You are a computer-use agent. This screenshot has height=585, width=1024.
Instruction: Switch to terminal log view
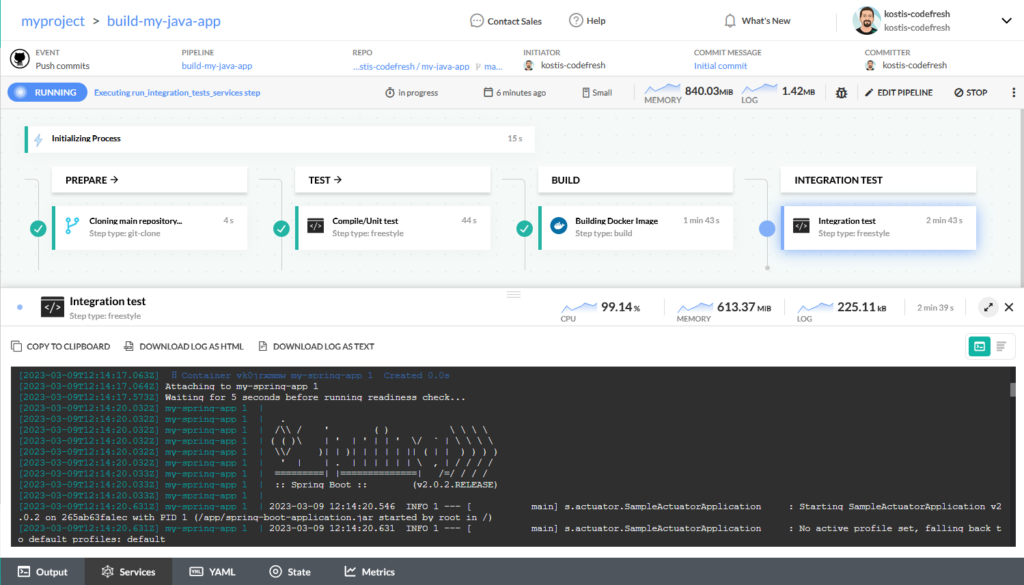[980, 347]
